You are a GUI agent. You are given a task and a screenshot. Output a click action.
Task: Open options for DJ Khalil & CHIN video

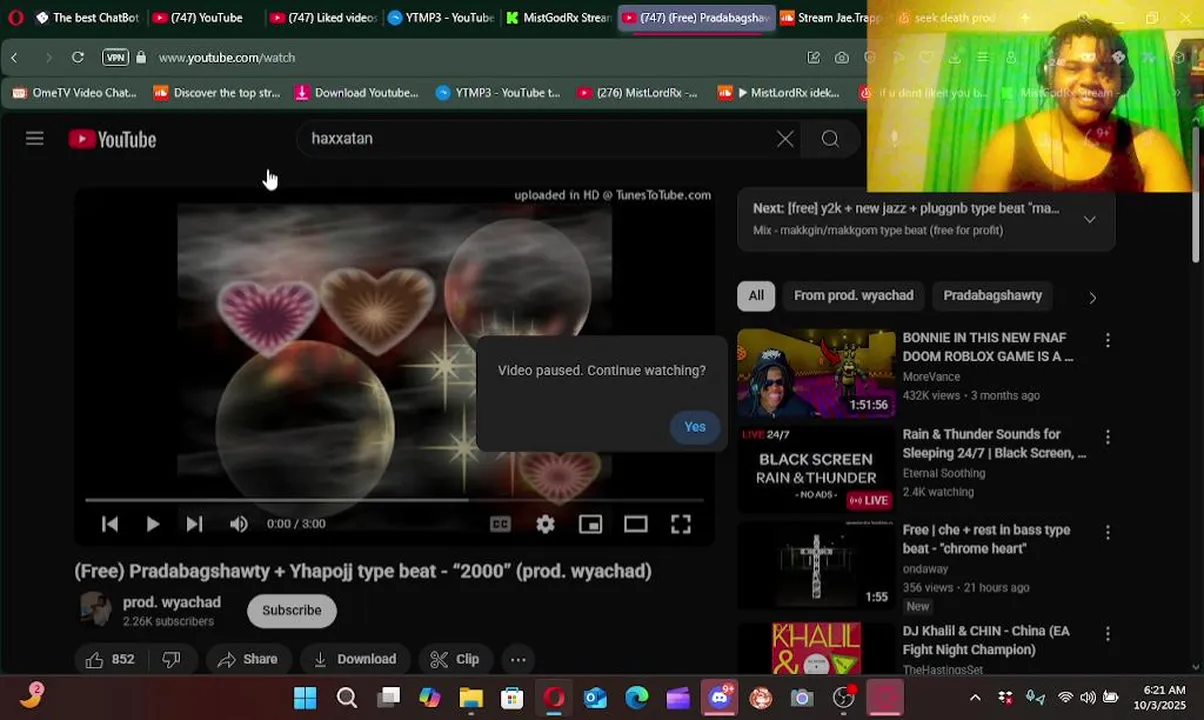(1107, 634)
